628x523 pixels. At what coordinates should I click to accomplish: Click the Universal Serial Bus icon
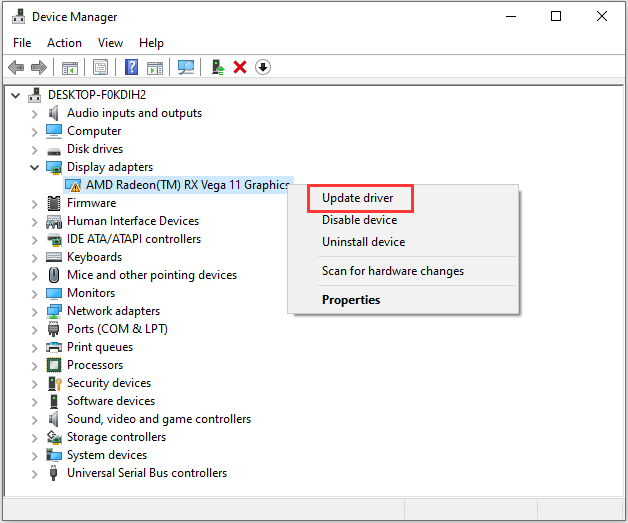tap(53, 473)
